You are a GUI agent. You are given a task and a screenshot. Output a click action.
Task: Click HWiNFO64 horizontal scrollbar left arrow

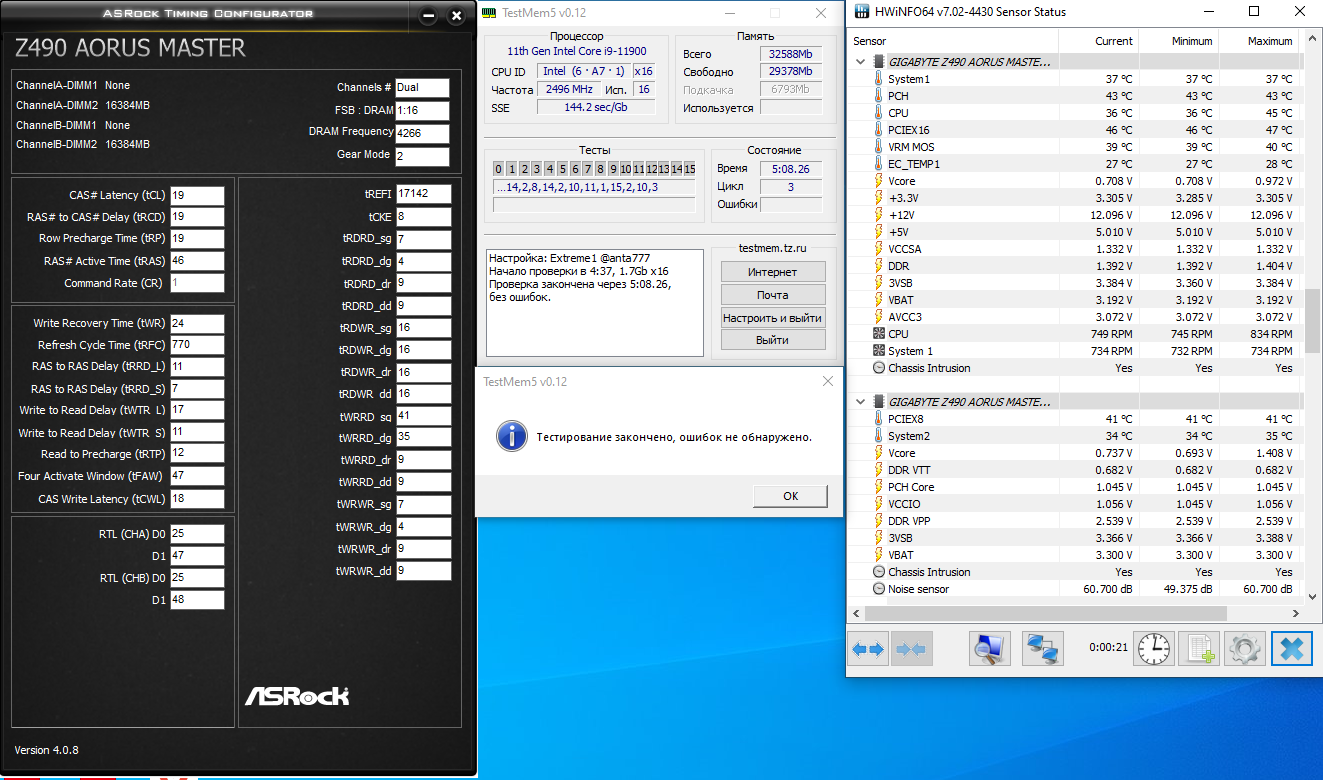(856, 613)
